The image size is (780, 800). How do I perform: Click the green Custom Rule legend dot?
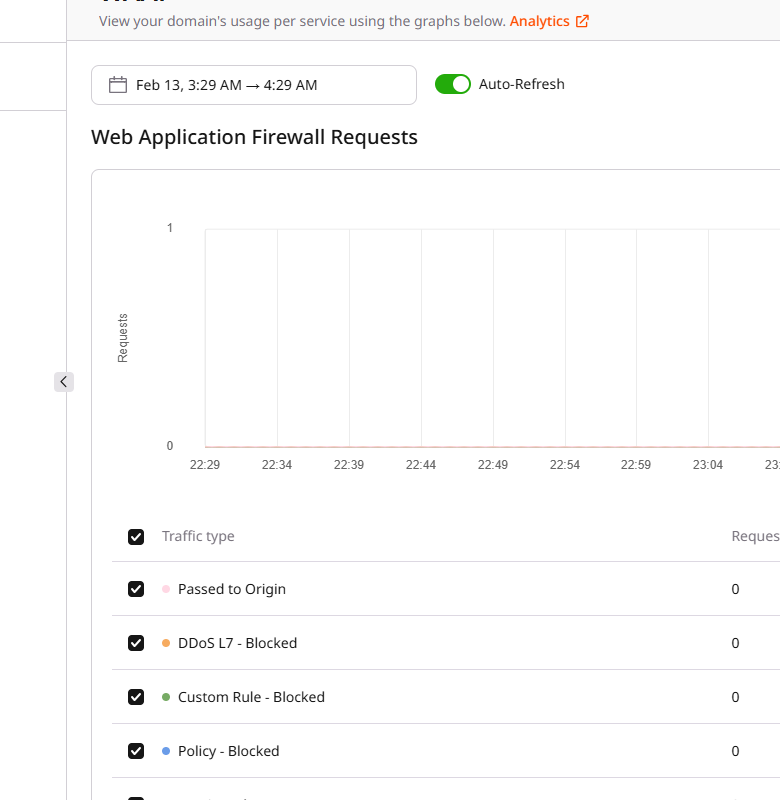tap(166, 697)
